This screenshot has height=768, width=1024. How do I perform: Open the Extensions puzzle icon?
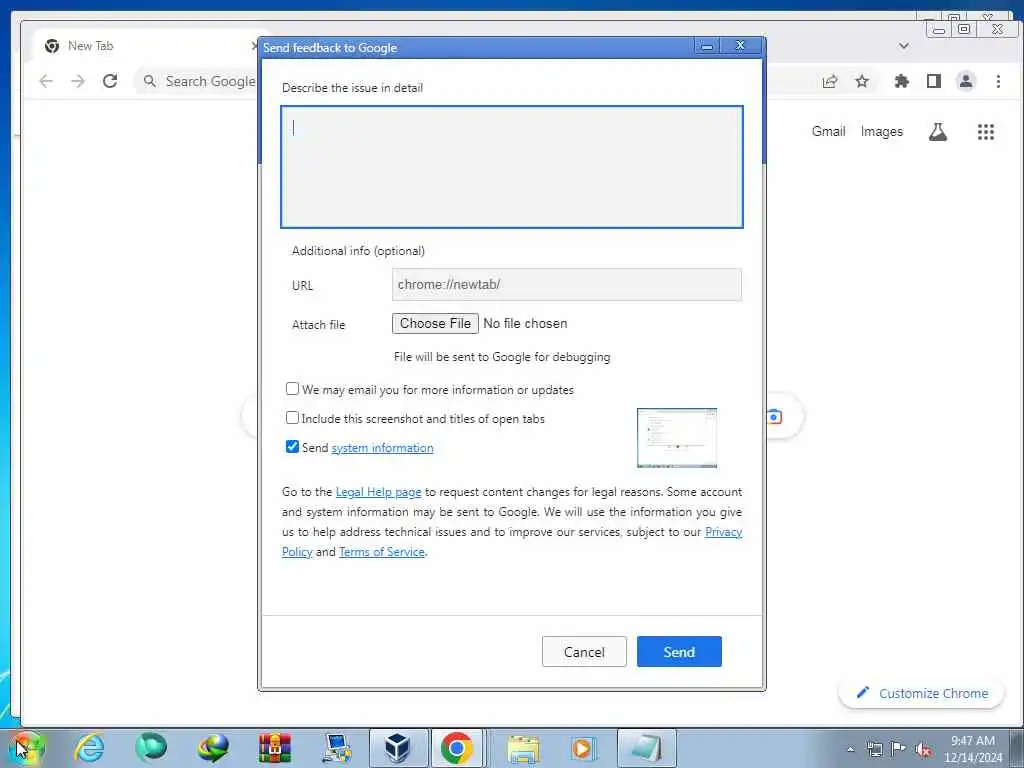click(901, 81)
